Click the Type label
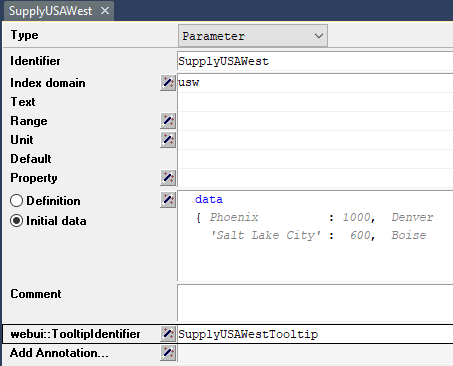Image resolution: width=453 pixels, height=366 pixels. 24,35
